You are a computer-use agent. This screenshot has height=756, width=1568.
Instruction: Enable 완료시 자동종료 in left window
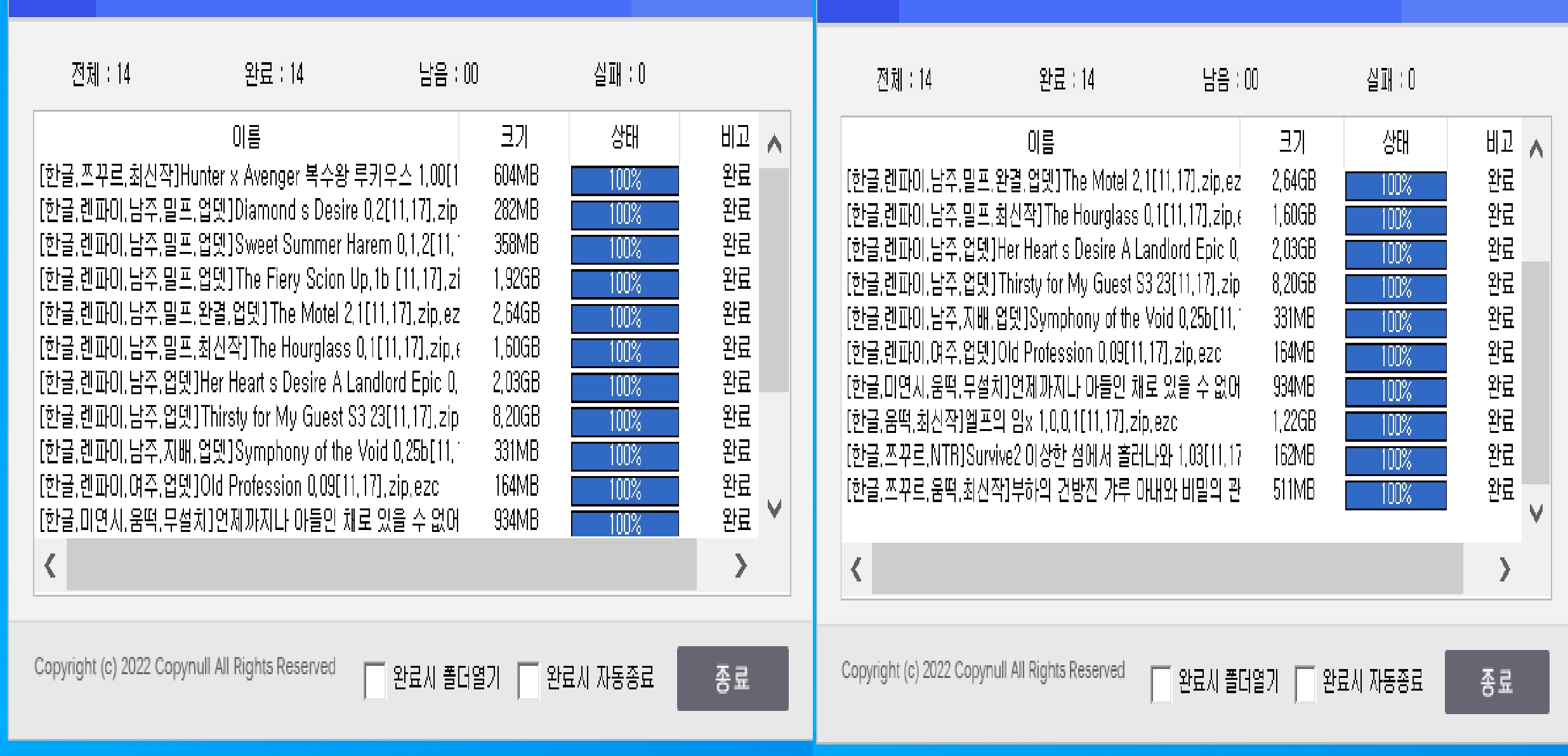click(x=528, y=680)
